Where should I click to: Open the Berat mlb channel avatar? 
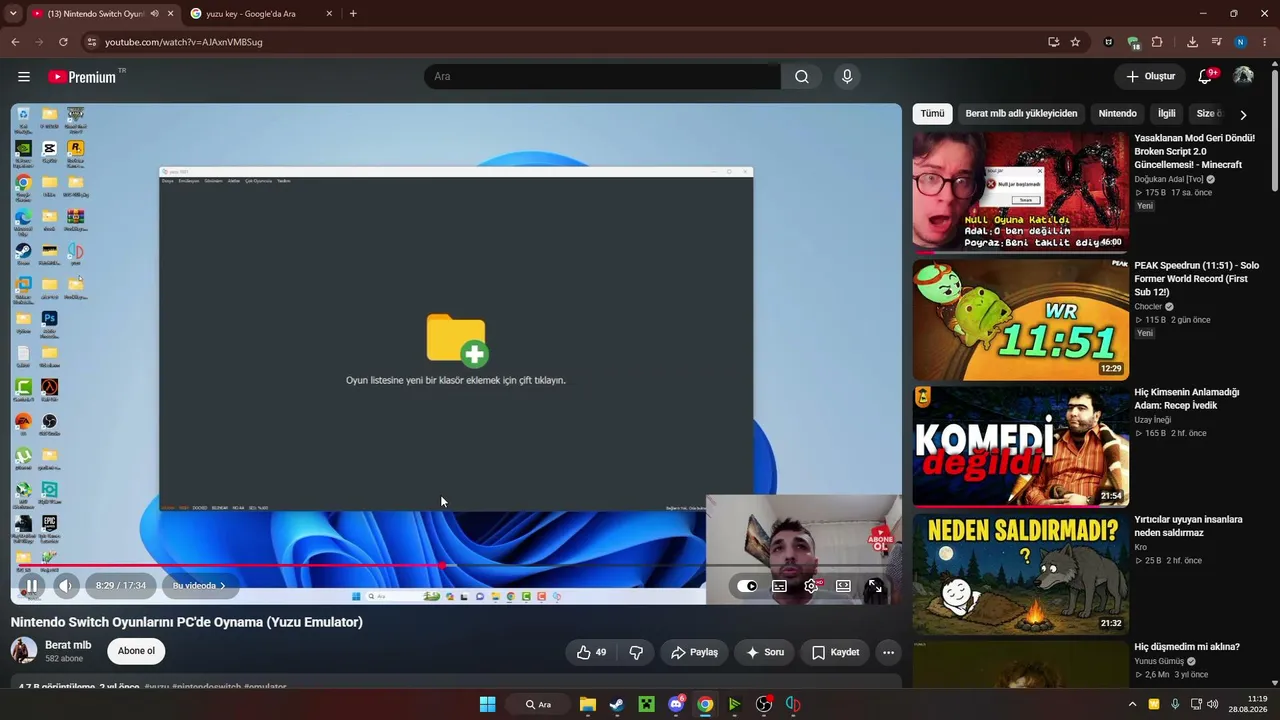pos(24,651)
